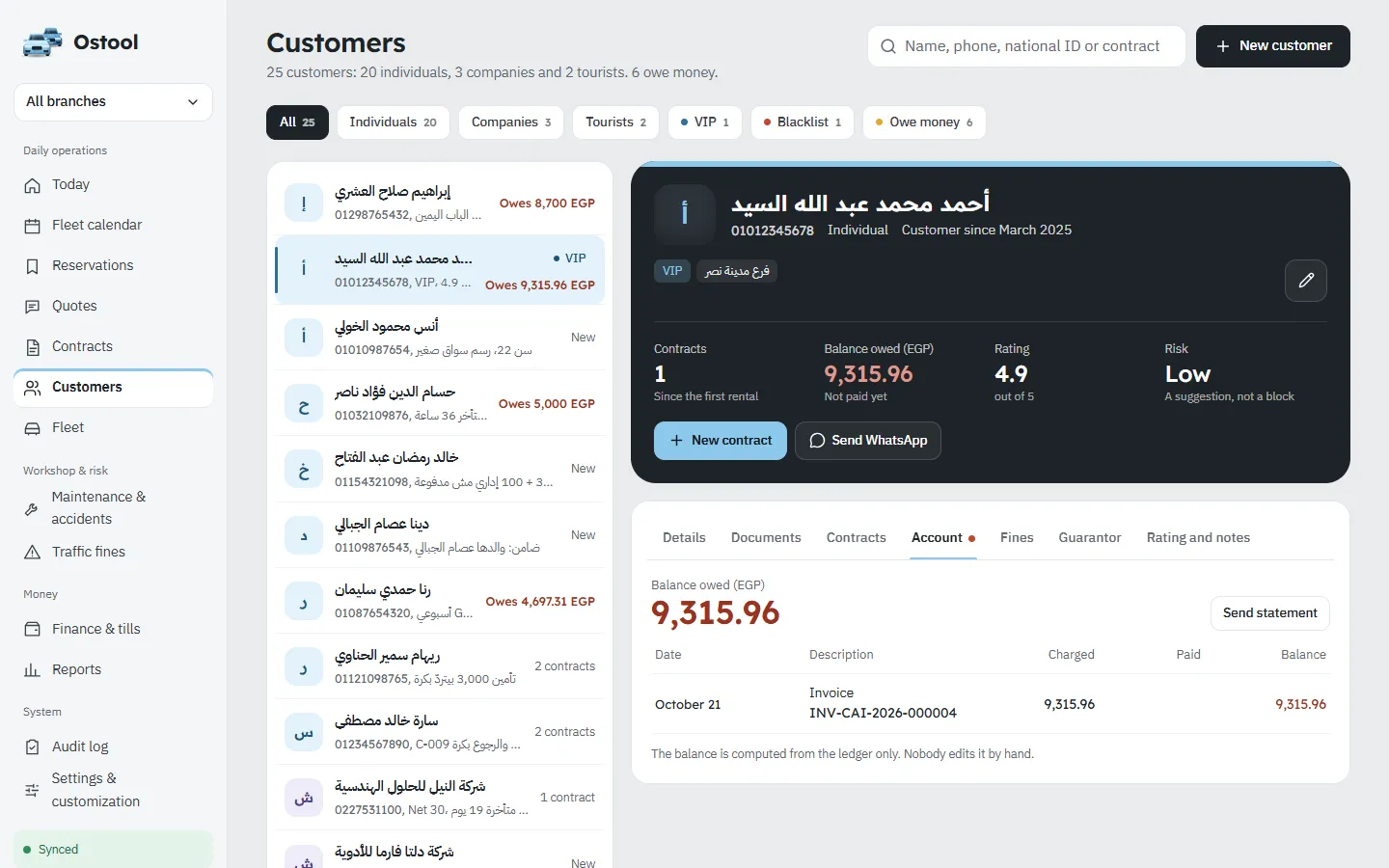Viewport: 1389px width, 868px height.
Task: Open Finance & tills in sidebar
Action: click(x=113, y=630)
